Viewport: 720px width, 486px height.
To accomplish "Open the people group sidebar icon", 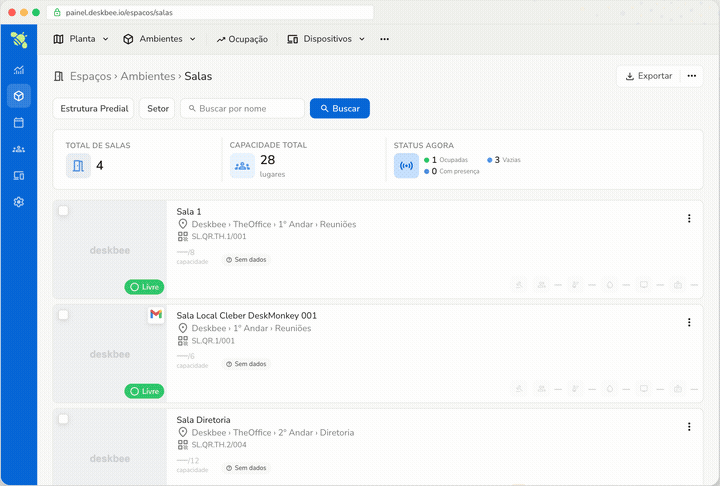I will pyautogui.click(x=19, y=149).
